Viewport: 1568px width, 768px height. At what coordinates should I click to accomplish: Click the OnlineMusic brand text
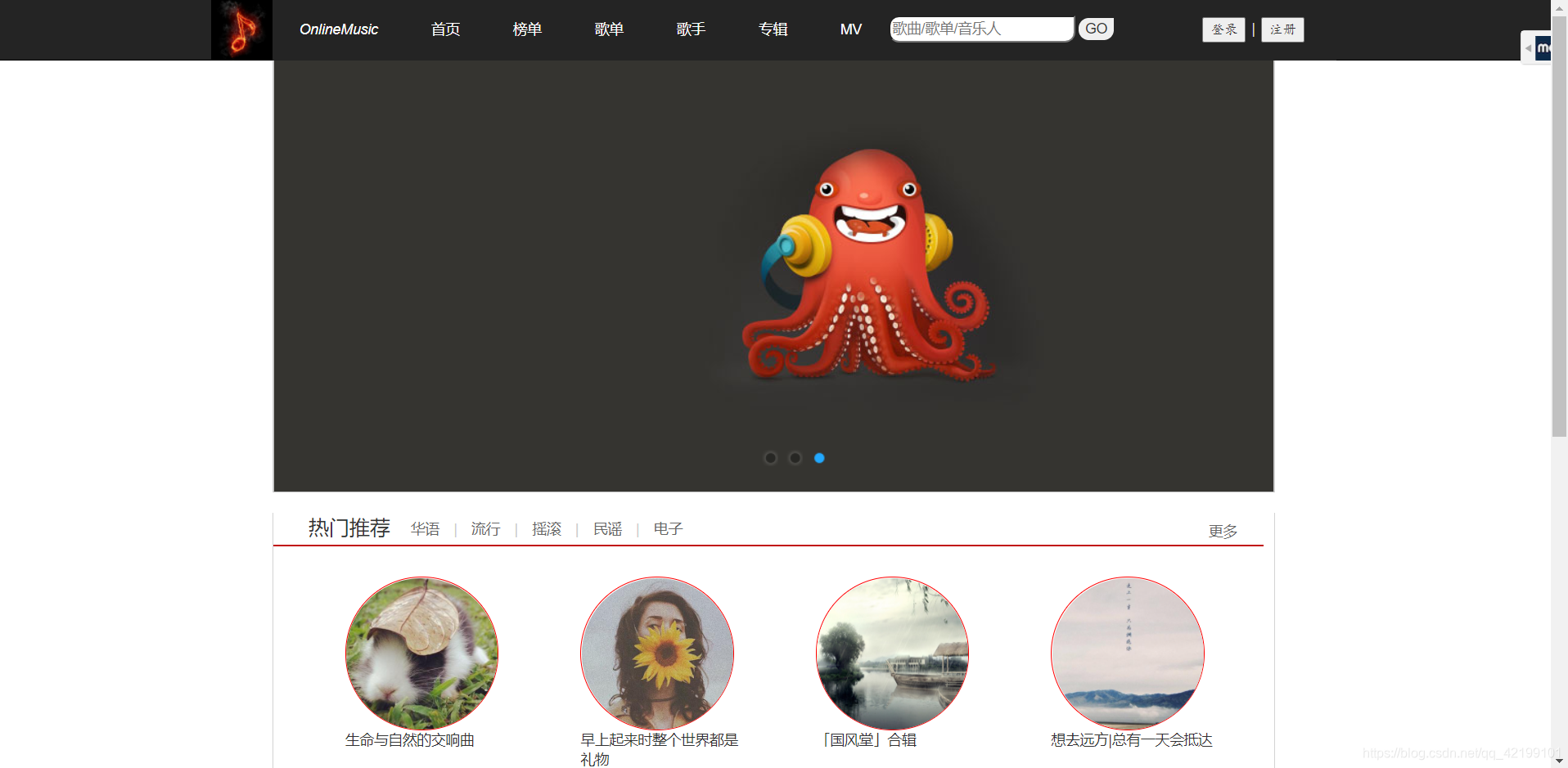point(339,29)
